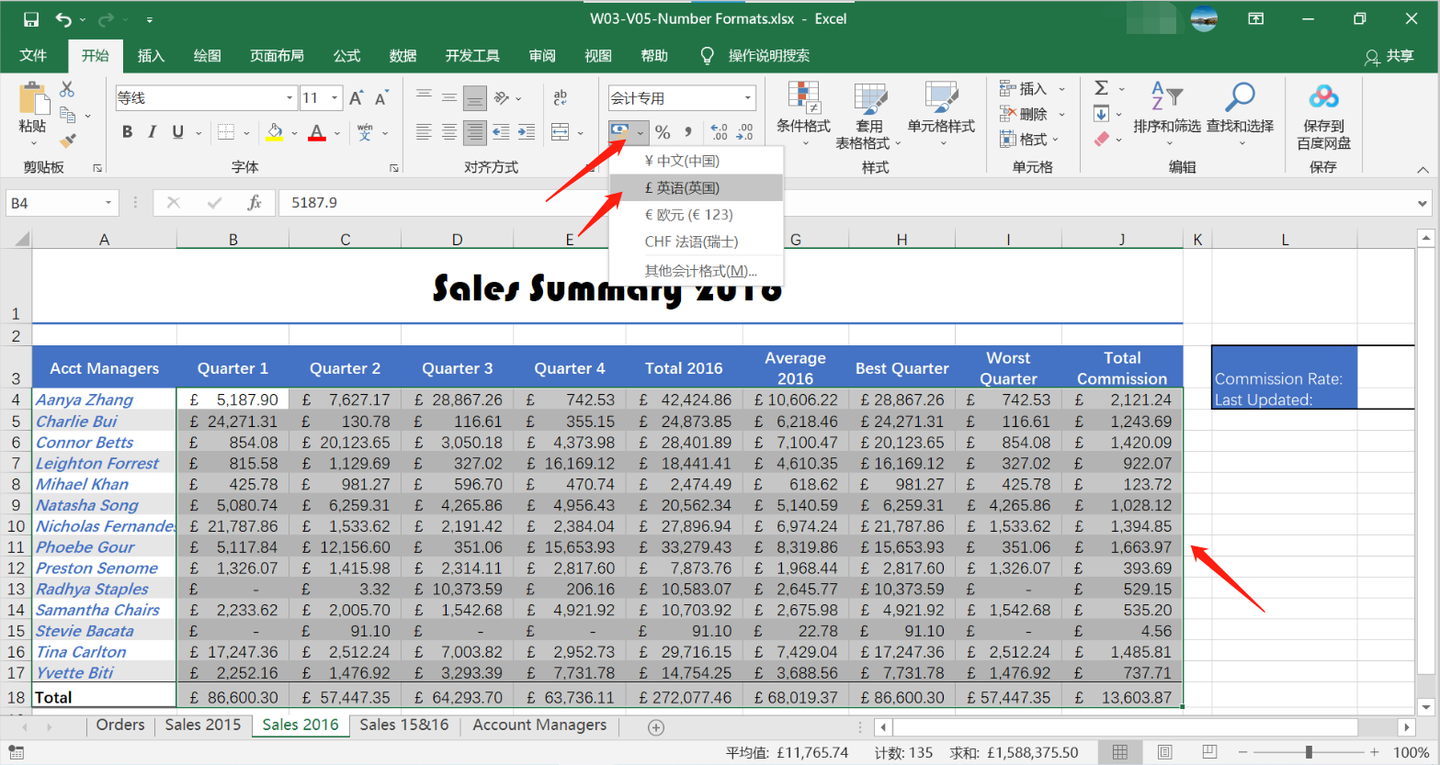Increase decimal places
Image resolution: width=1440 pixels, height=765 pixels.
click(719, 132)
